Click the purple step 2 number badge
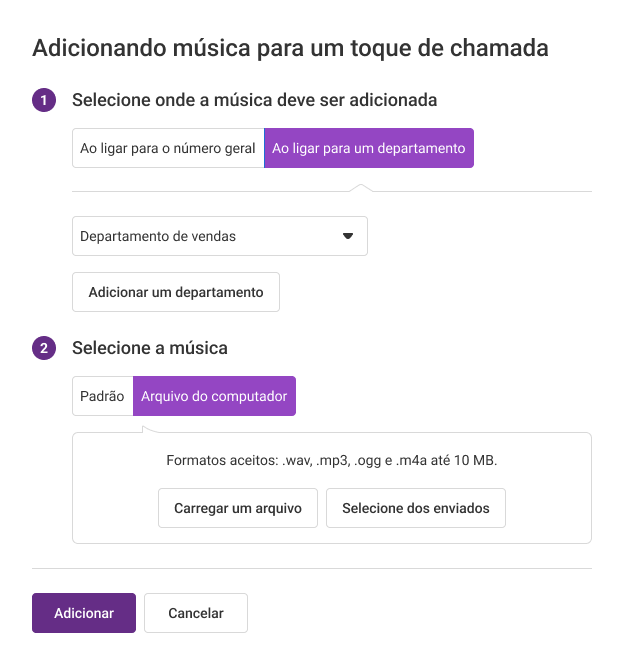Screen dimensions: 624x665 point(44,348)
